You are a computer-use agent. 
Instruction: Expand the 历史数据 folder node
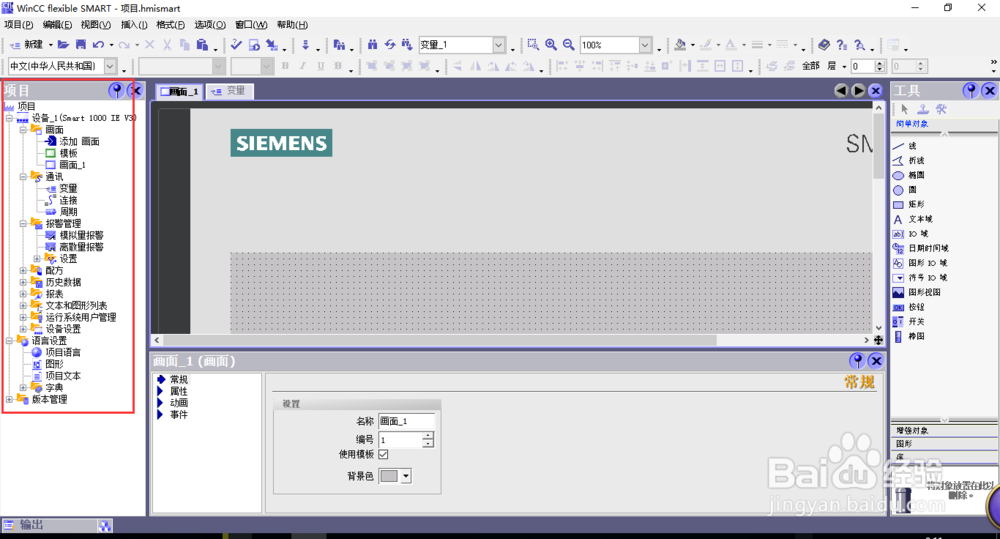click(23, 282)
